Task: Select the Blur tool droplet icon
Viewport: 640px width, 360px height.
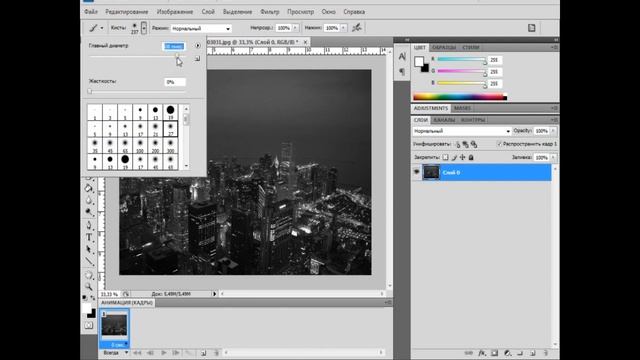Action: (89, 200)
